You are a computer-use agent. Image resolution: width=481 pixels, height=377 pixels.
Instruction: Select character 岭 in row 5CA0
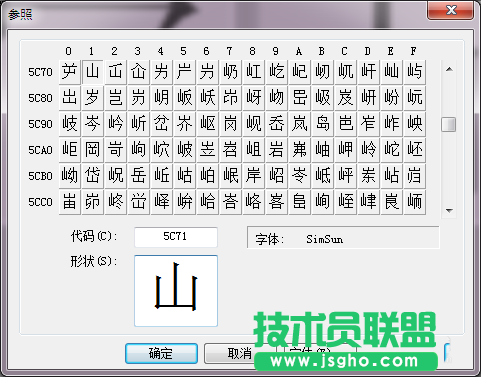[x=368, y=150]
